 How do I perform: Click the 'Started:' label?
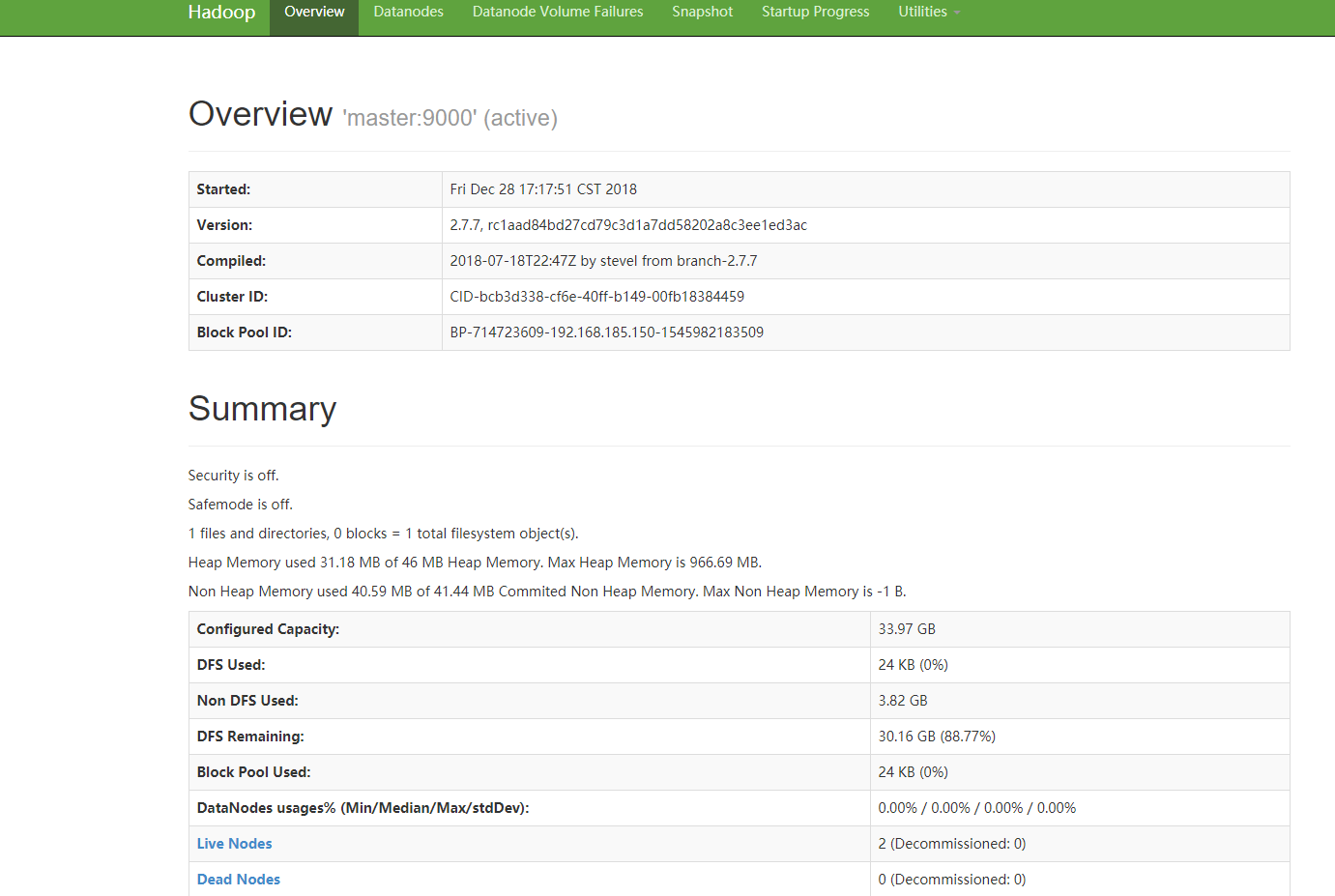(223, 189)
